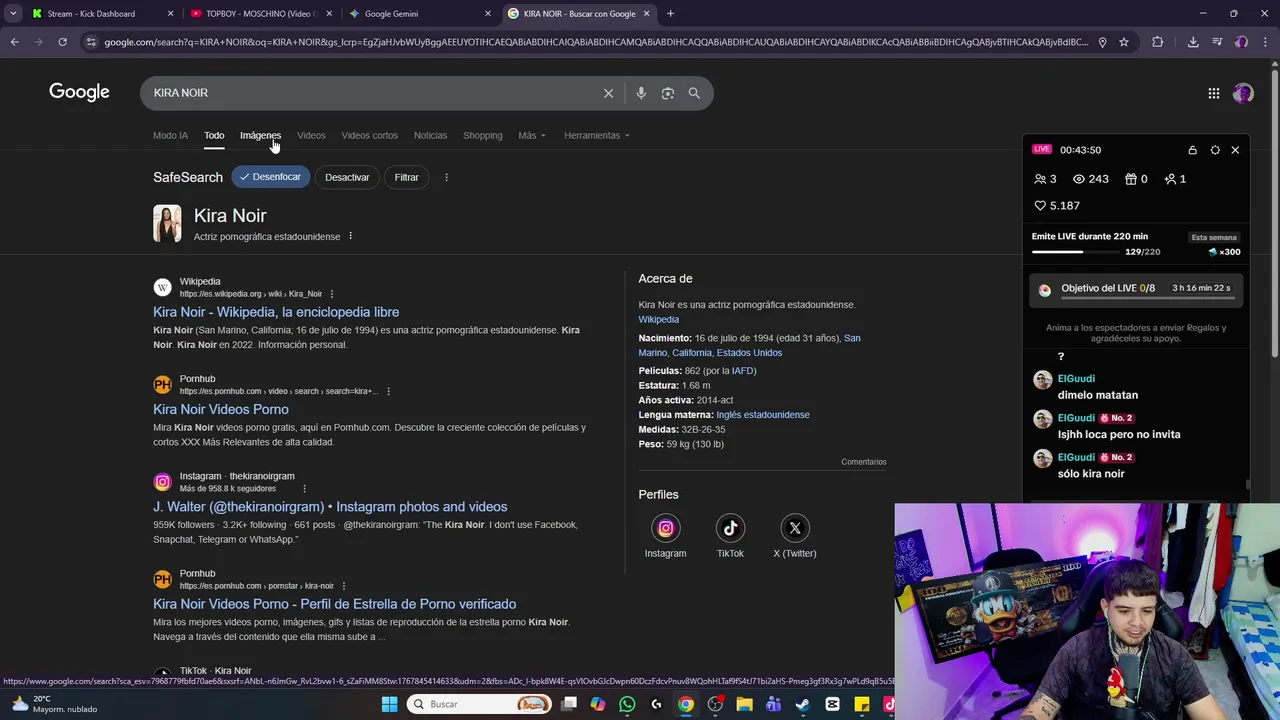This screenshot has width=1280, height=720.
Task: Start voice search with the microphone icon
Action: coord(641,93)
